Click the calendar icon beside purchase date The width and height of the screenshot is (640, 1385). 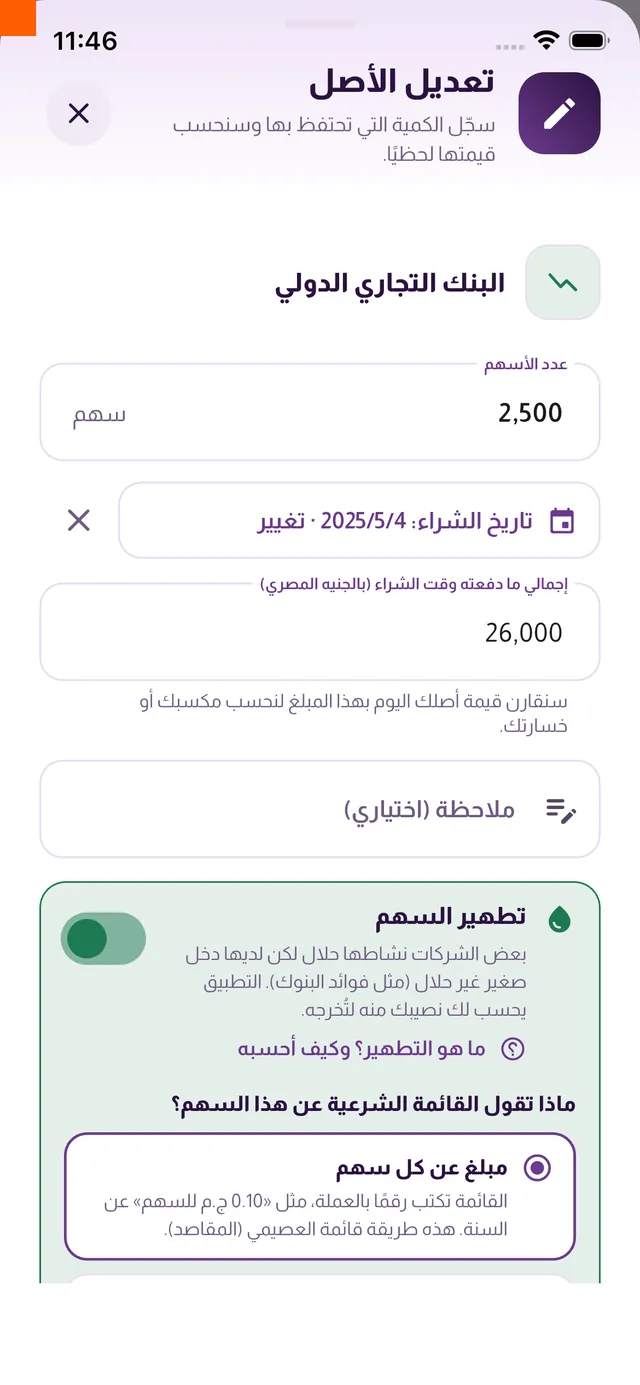point(563,520)
